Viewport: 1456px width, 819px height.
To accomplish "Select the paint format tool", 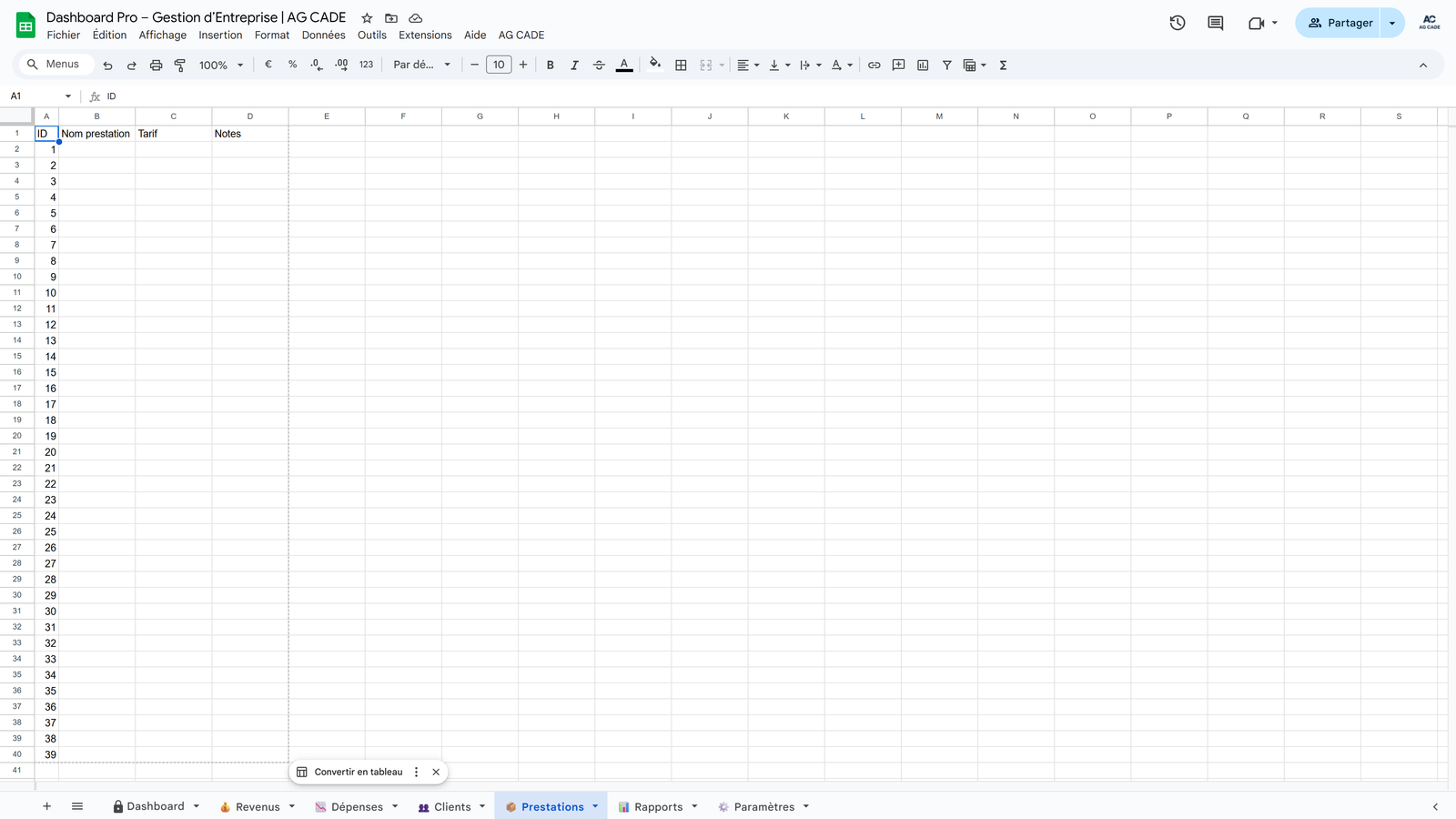I will [x=180, y=65].
